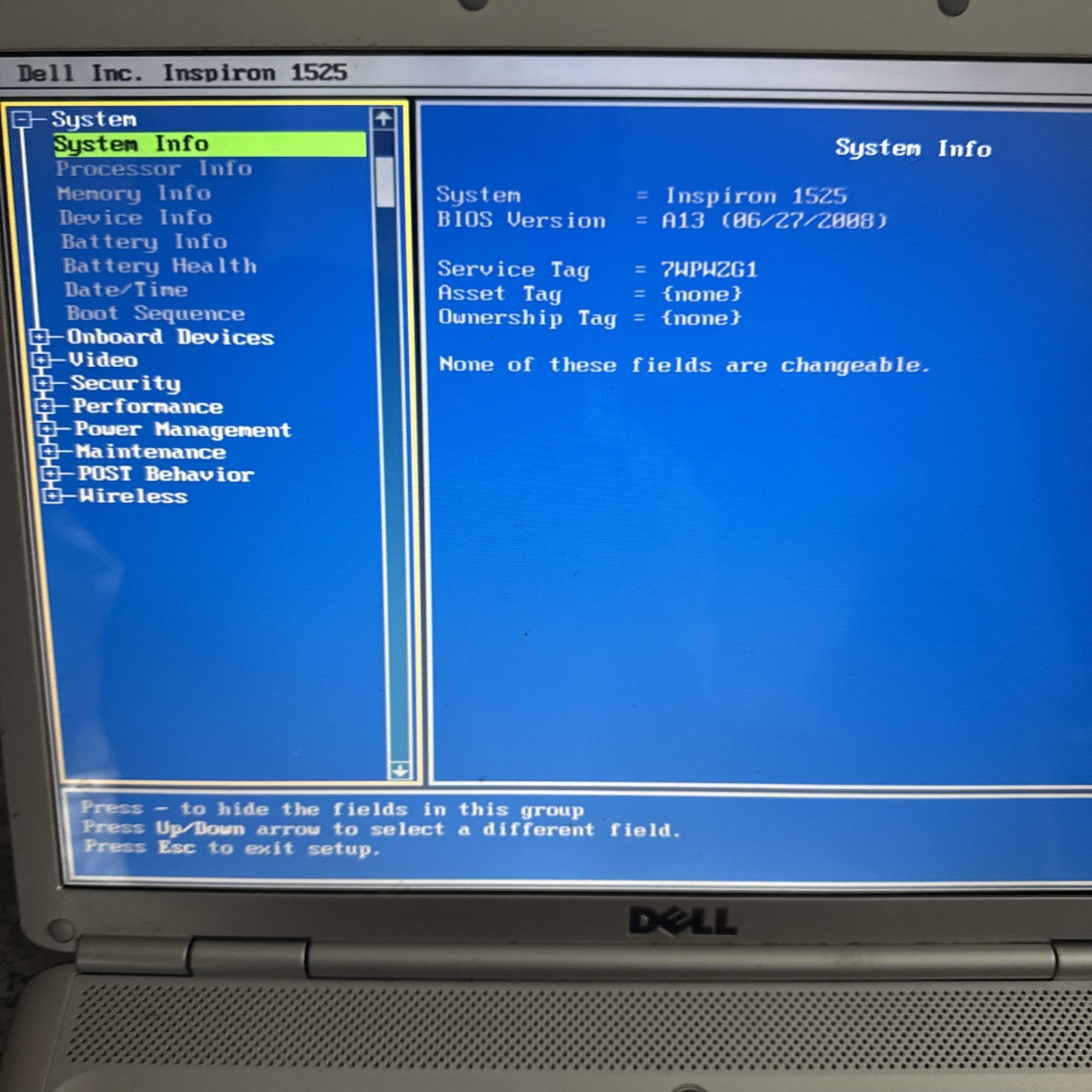Viewport: 1092px width, 1092px height.
Task: Select the Onboard Devices label
Action: point(171,336)
